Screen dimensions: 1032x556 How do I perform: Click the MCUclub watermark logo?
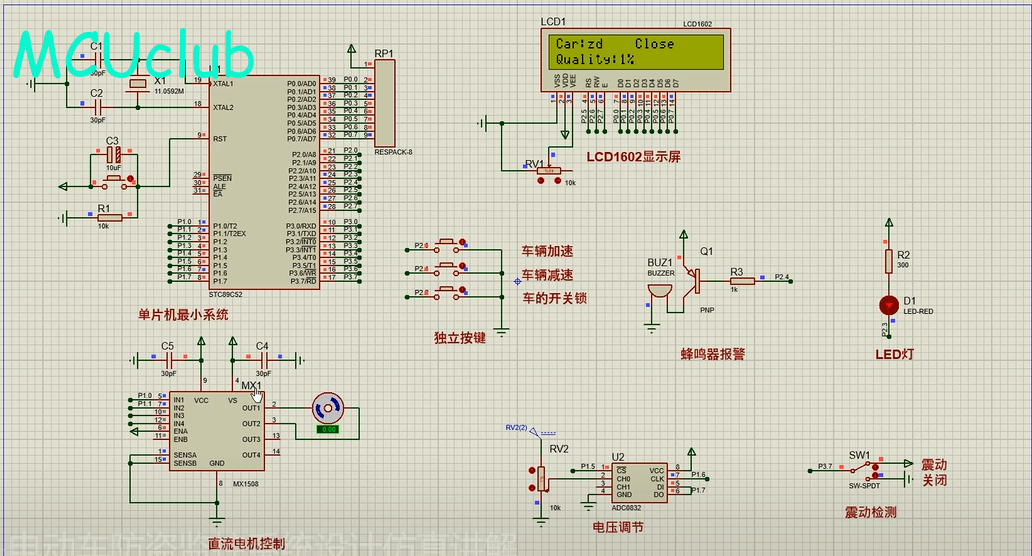tap(133, 57)
